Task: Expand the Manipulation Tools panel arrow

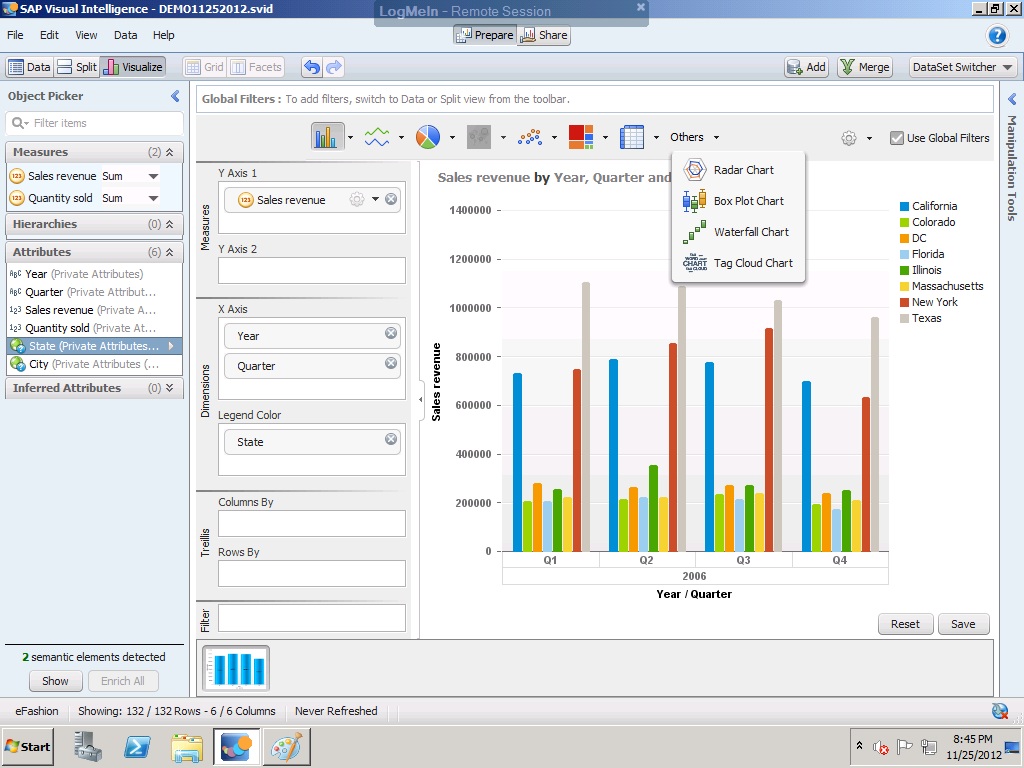Action: (x=1012, y=99)
